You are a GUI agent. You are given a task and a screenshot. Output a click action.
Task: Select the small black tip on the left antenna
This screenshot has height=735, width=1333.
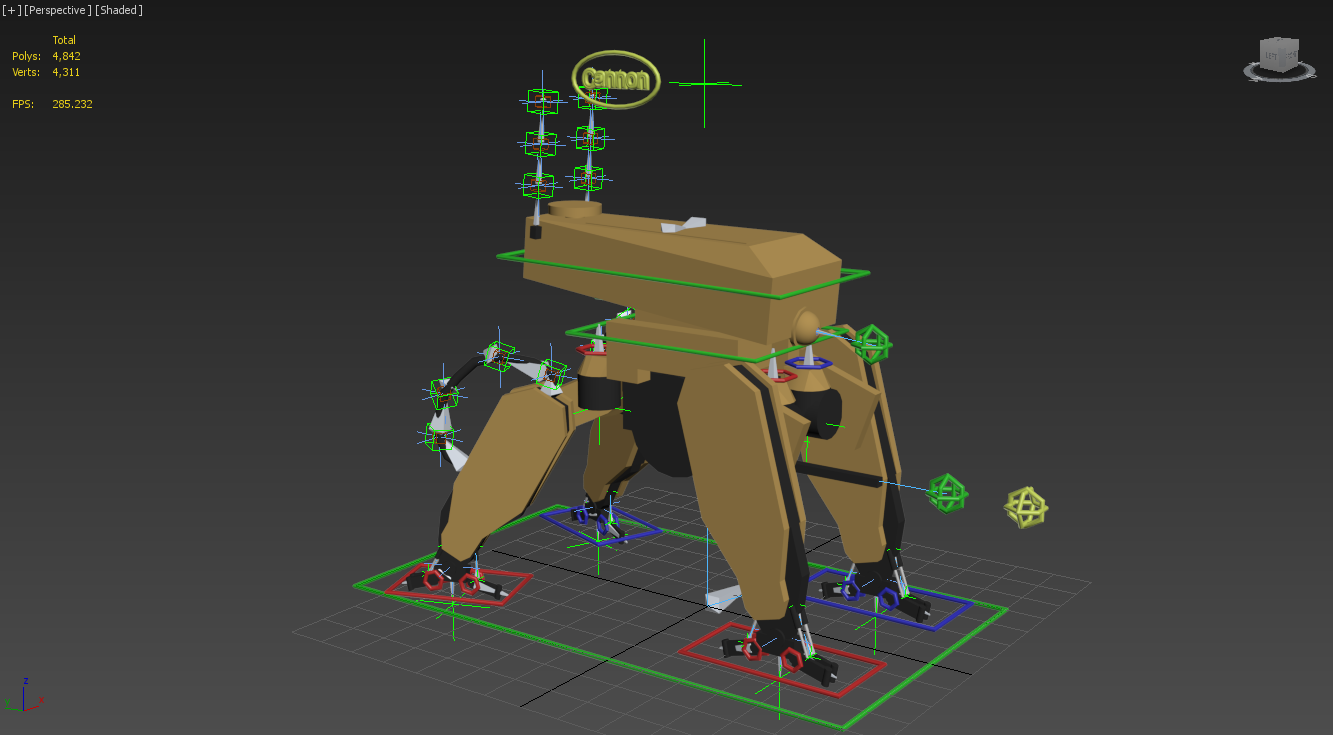pyautogui.click(x=536, y=232)
